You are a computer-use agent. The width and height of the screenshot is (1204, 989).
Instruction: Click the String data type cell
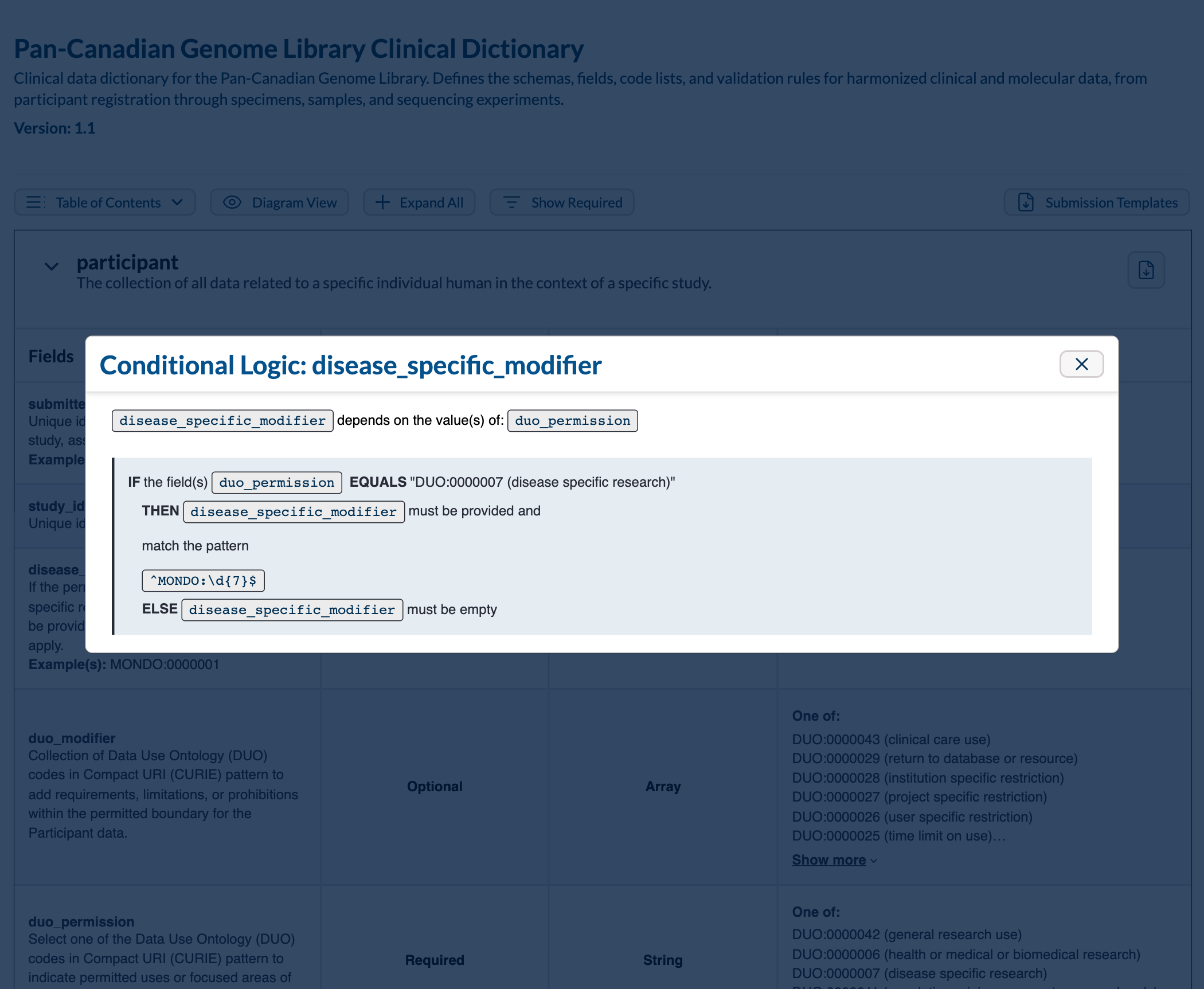point(663,960)
